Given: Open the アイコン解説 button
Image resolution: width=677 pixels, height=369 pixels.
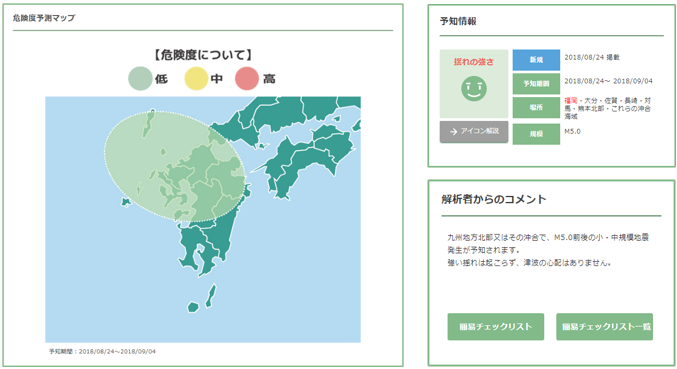Looking at the screenshot, I should pos(474,132).
